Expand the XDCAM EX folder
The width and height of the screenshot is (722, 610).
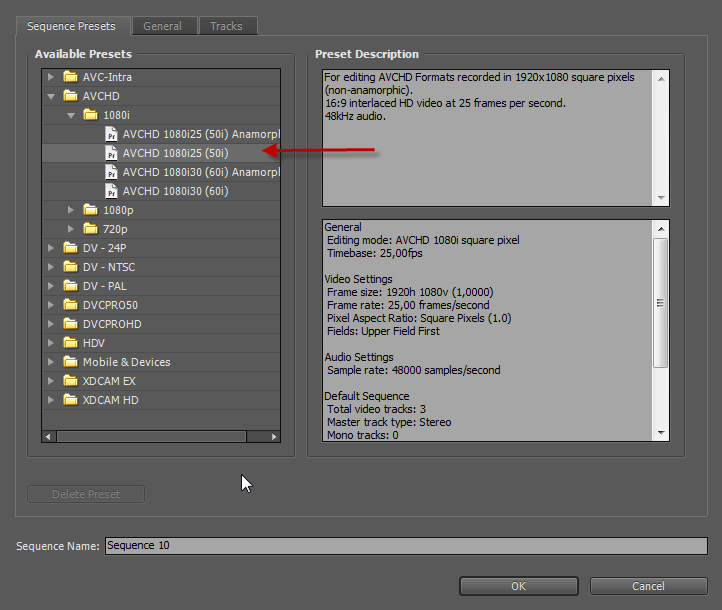click(51, 381)
